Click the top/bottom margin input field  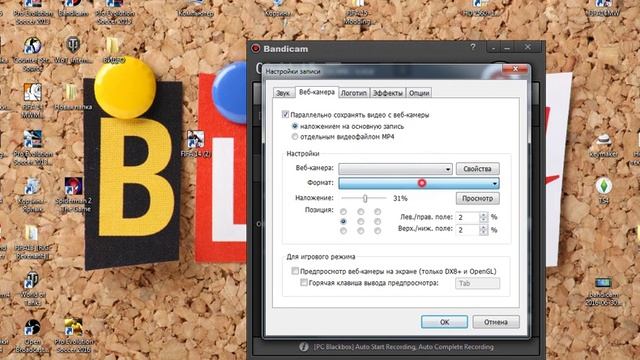[468, 230]
